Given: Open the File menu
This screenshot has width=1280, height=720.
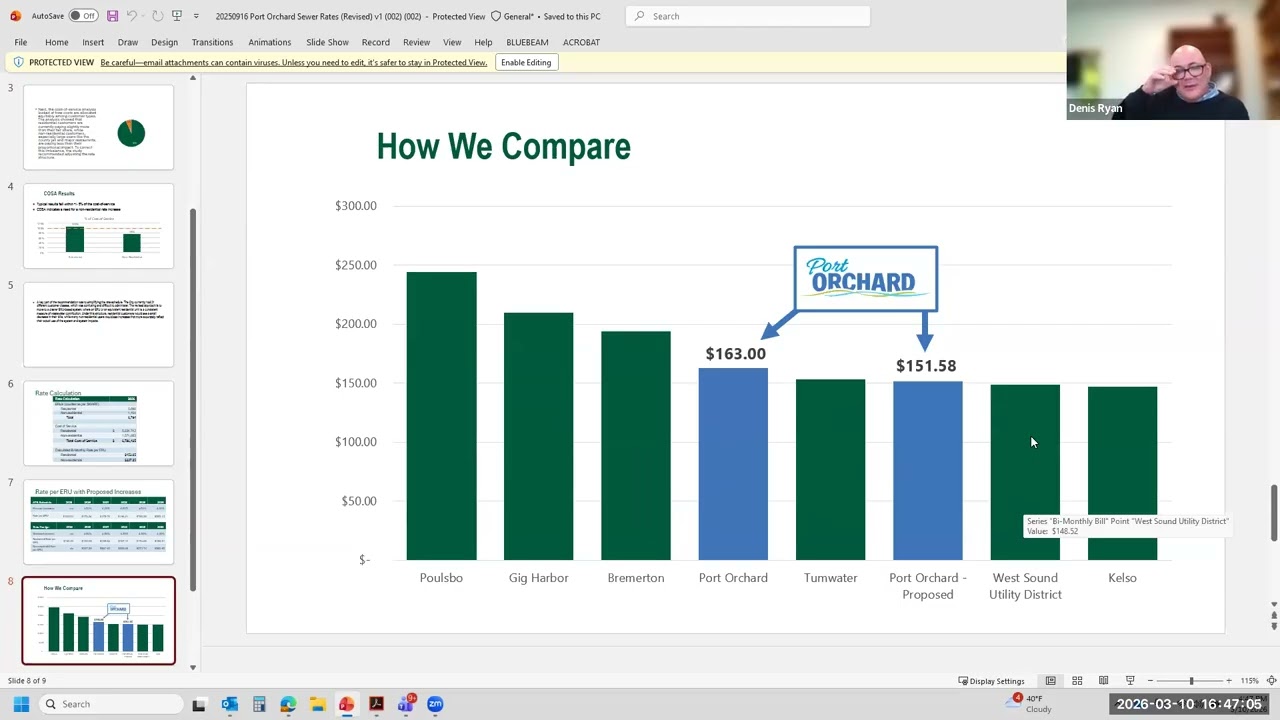Looking at the screenshot, I should pos(20,42).
